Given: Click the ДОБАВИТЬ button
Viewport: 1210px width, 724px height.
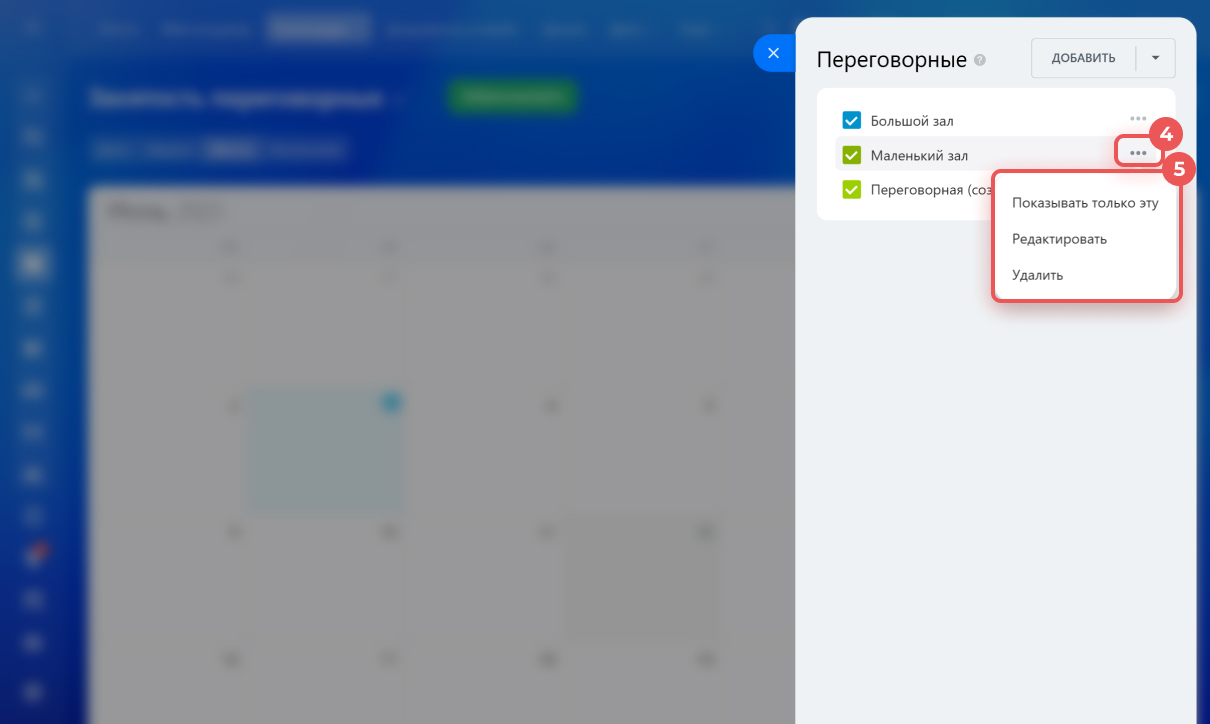Looking at the screenshot, I should 1083,58.
